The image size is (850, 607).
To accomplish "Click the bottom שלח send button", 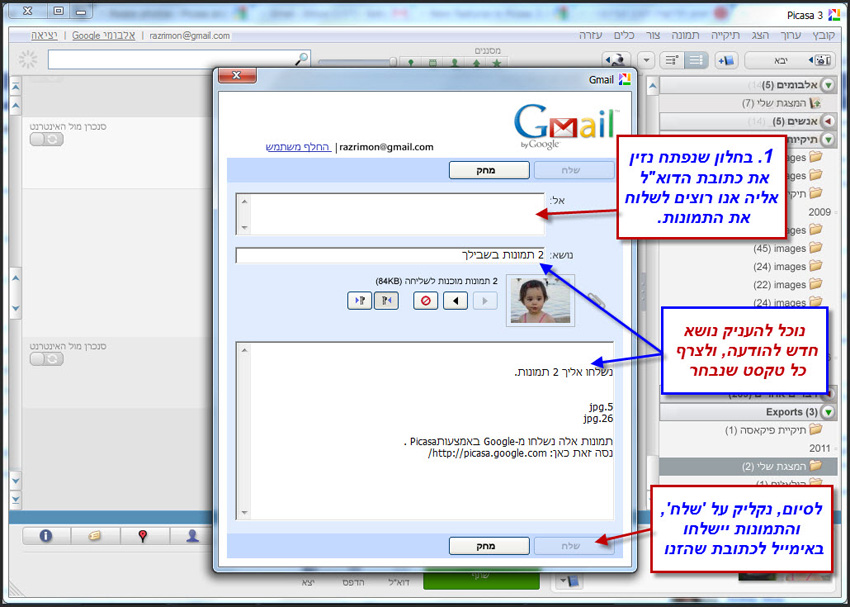I will coord(574,546).
